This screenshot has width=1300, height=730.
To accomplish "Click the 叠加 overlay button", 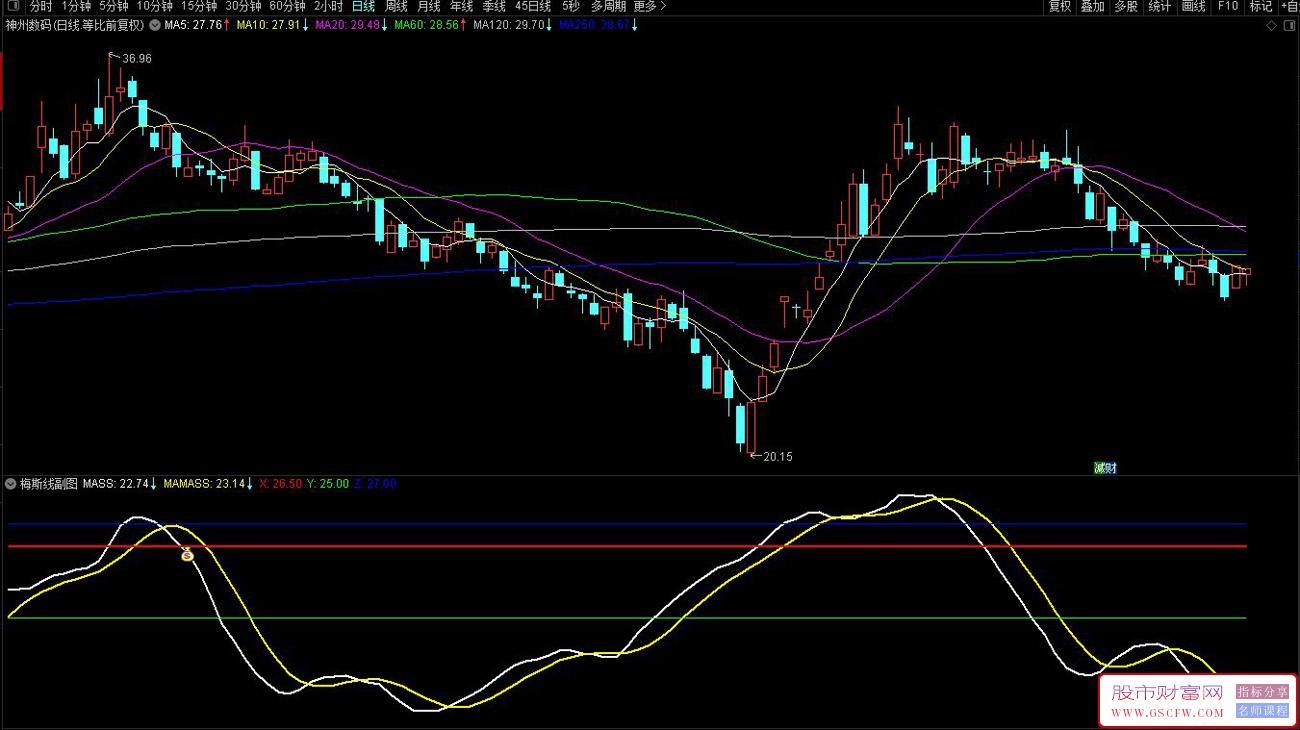I will point(1092,6).
